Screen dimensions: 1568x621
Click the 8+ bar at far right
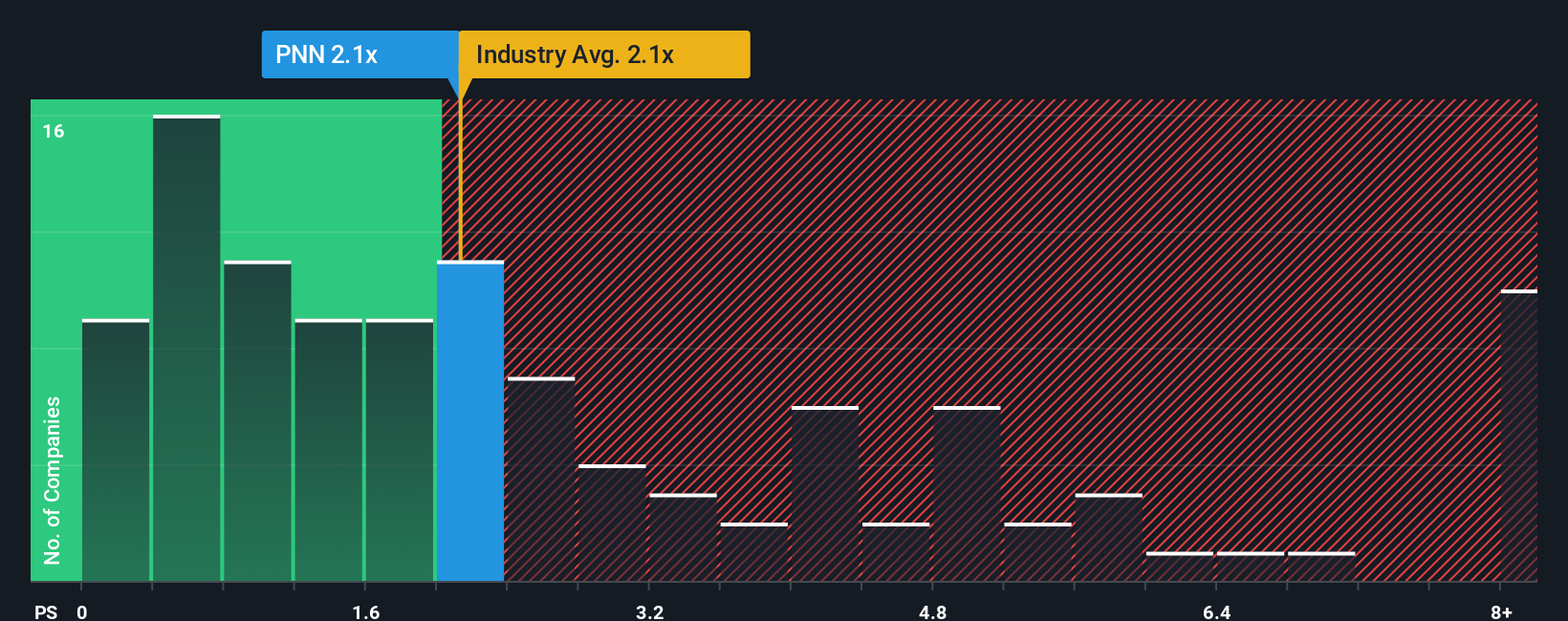pyautogui.click(x=1519, y=436)
